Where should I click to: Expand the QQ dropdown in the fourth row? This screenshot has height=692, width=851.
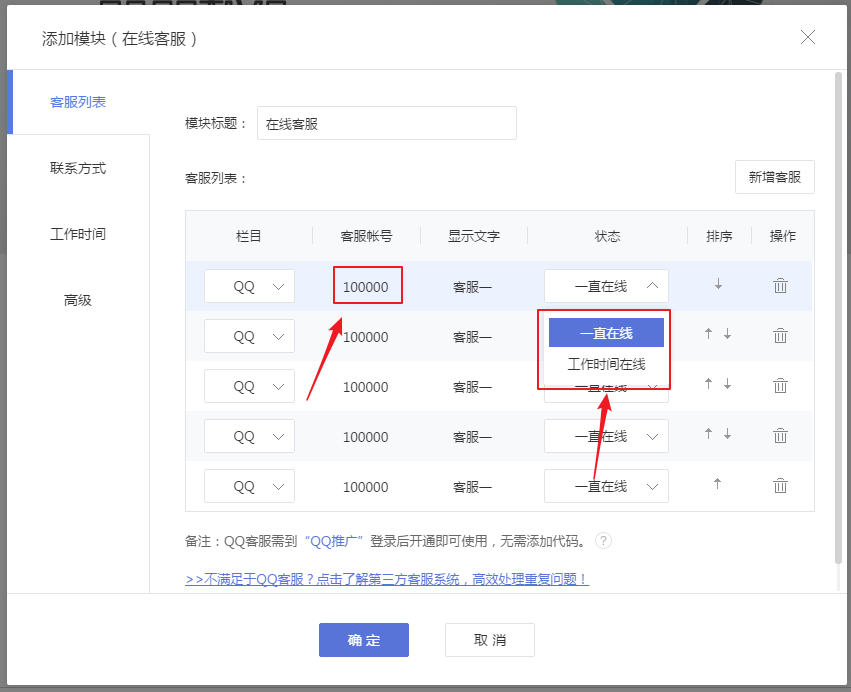point(249,436)
